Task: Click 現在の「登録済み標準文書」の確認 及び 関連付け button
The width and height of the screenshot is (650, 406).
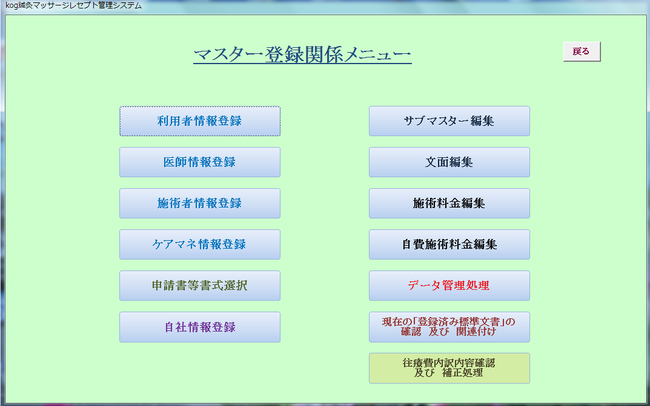Action: pyautogui.click(x=449, y=327)
